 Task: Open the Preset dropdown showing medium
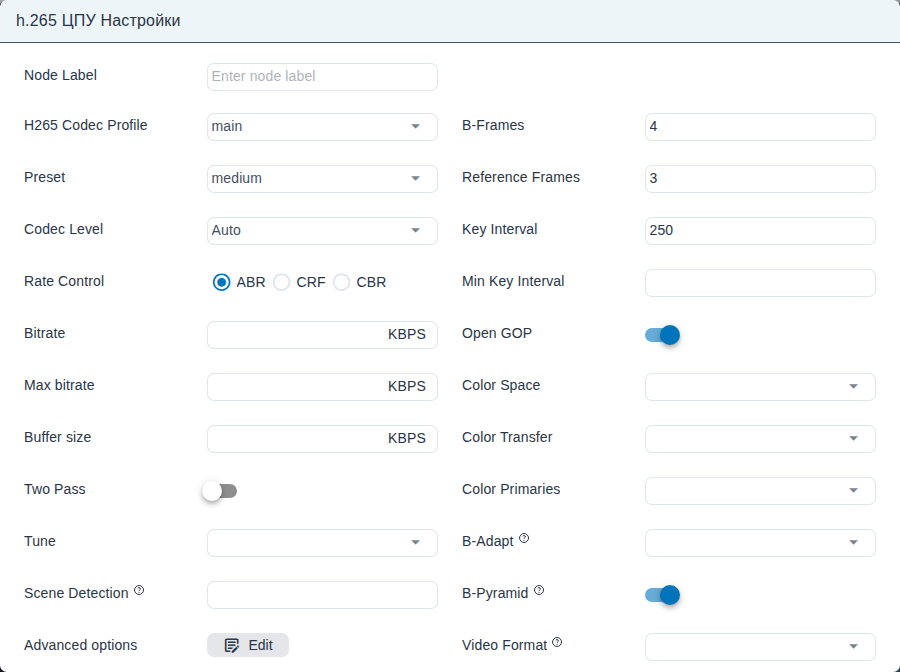click(x=322, y=178)
